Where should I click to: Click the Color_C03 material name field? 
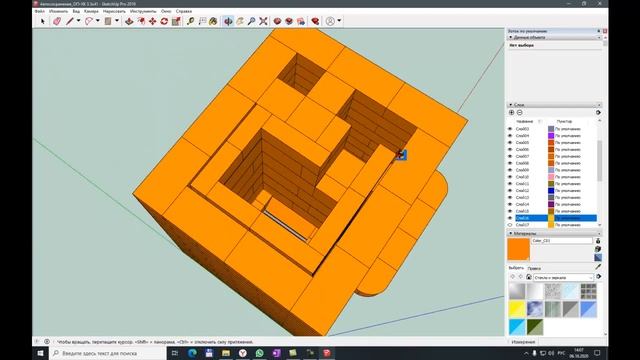click(562, 241)
